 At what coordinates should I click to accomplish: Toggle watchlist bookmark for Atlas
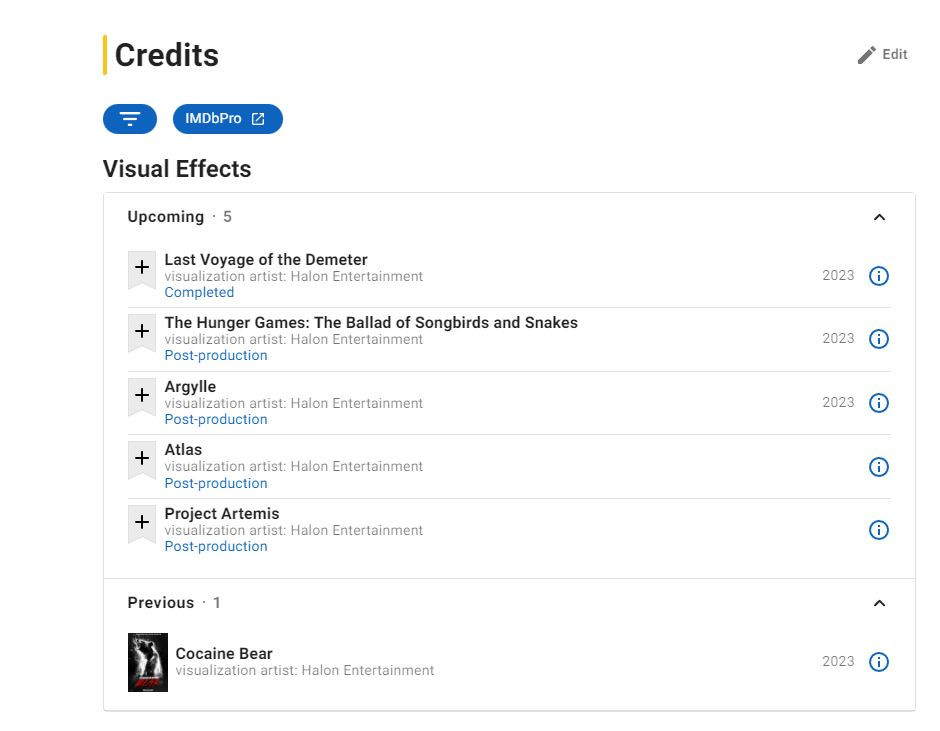click(x=142, y=458)
